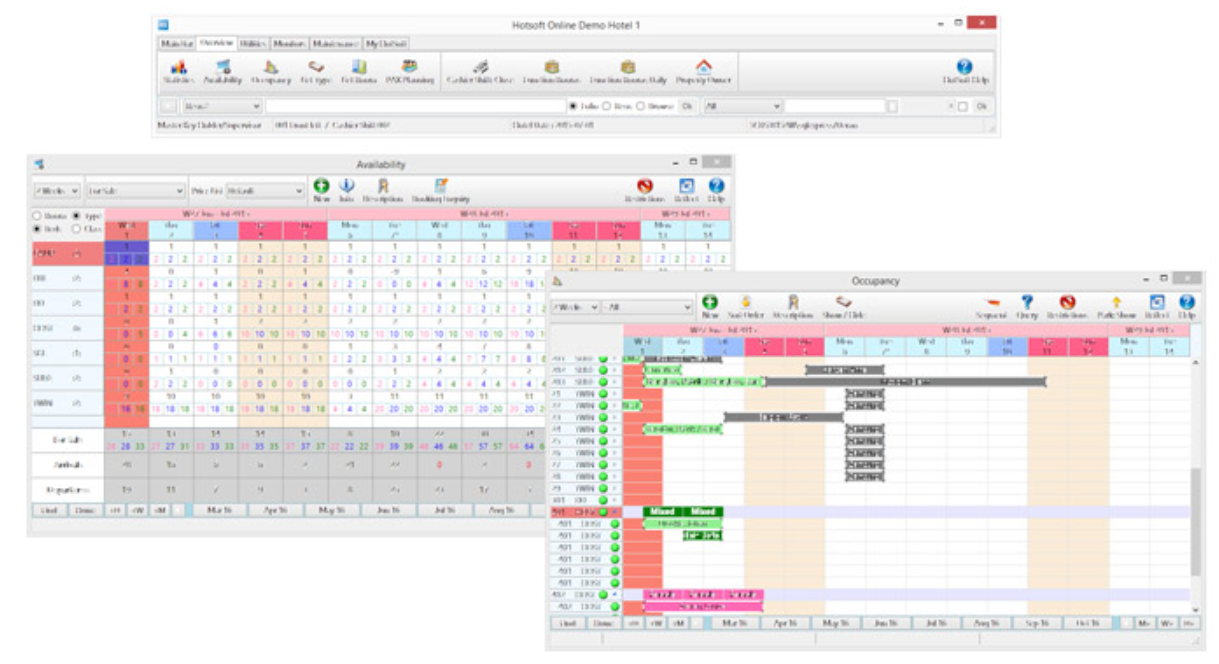Click the Property Owner house icon
The height and width of the screenshot is (664, 1219).
(x=703, y=71)
